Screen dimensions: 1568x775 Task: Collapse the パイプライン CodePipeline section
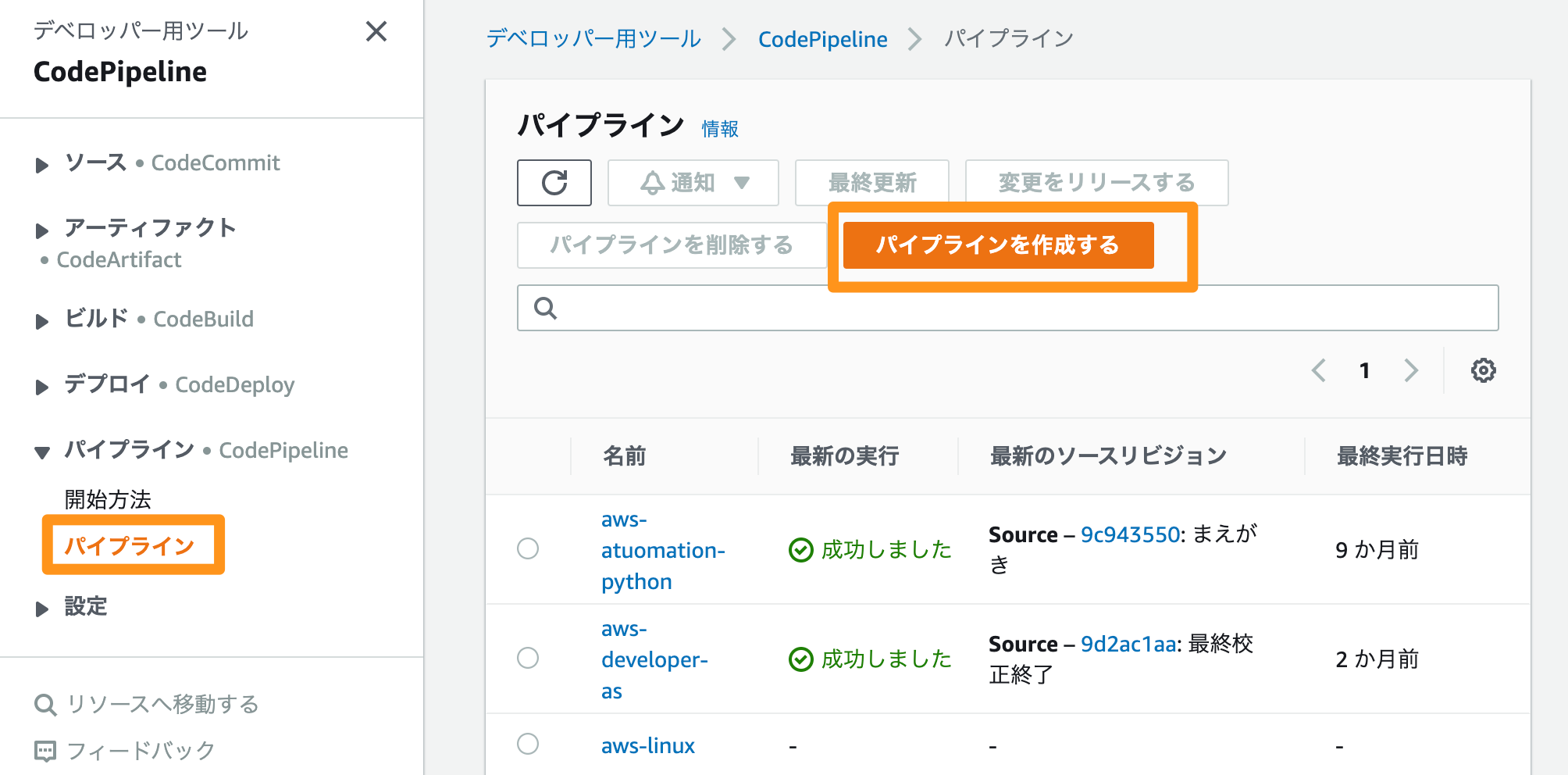coord(42,452)
